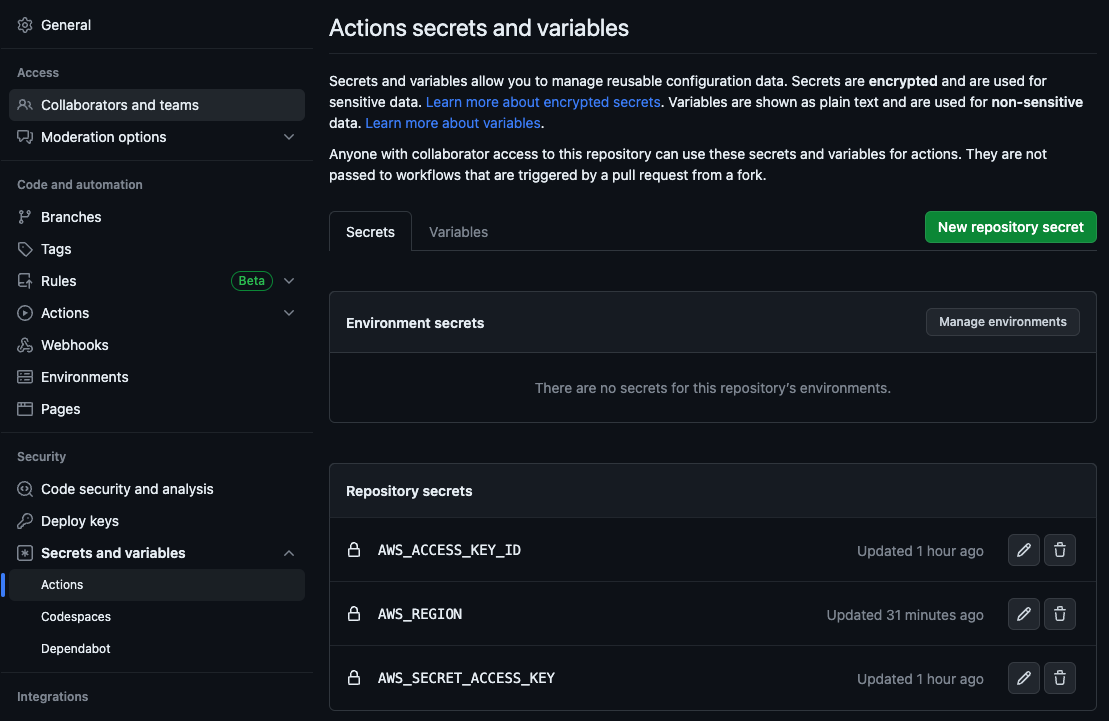Expand the Actions sidebar chevron

coord(289,313)
